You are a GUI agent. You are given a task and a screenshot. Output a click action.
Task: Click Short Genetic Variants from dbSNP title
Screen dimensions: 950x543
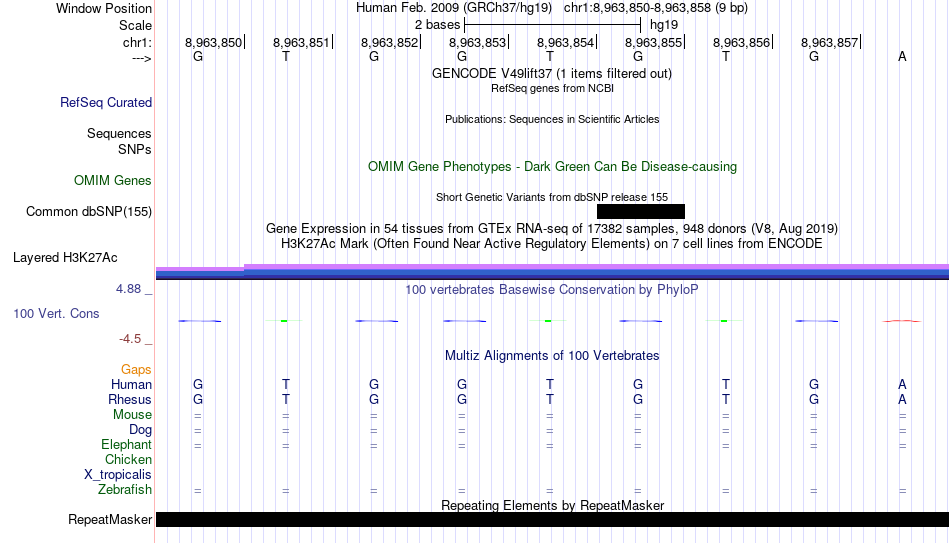552,198
